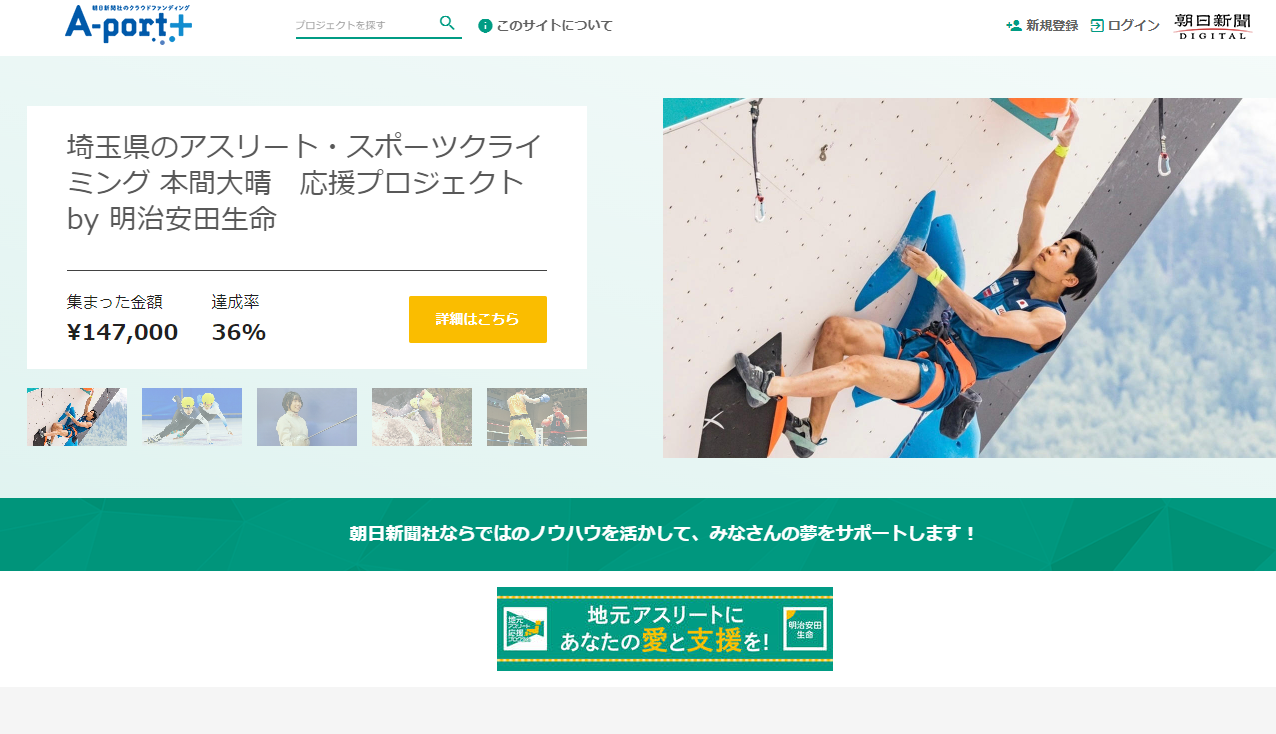Focus the プロジェクトを探す search field

(x=365, y=24)
